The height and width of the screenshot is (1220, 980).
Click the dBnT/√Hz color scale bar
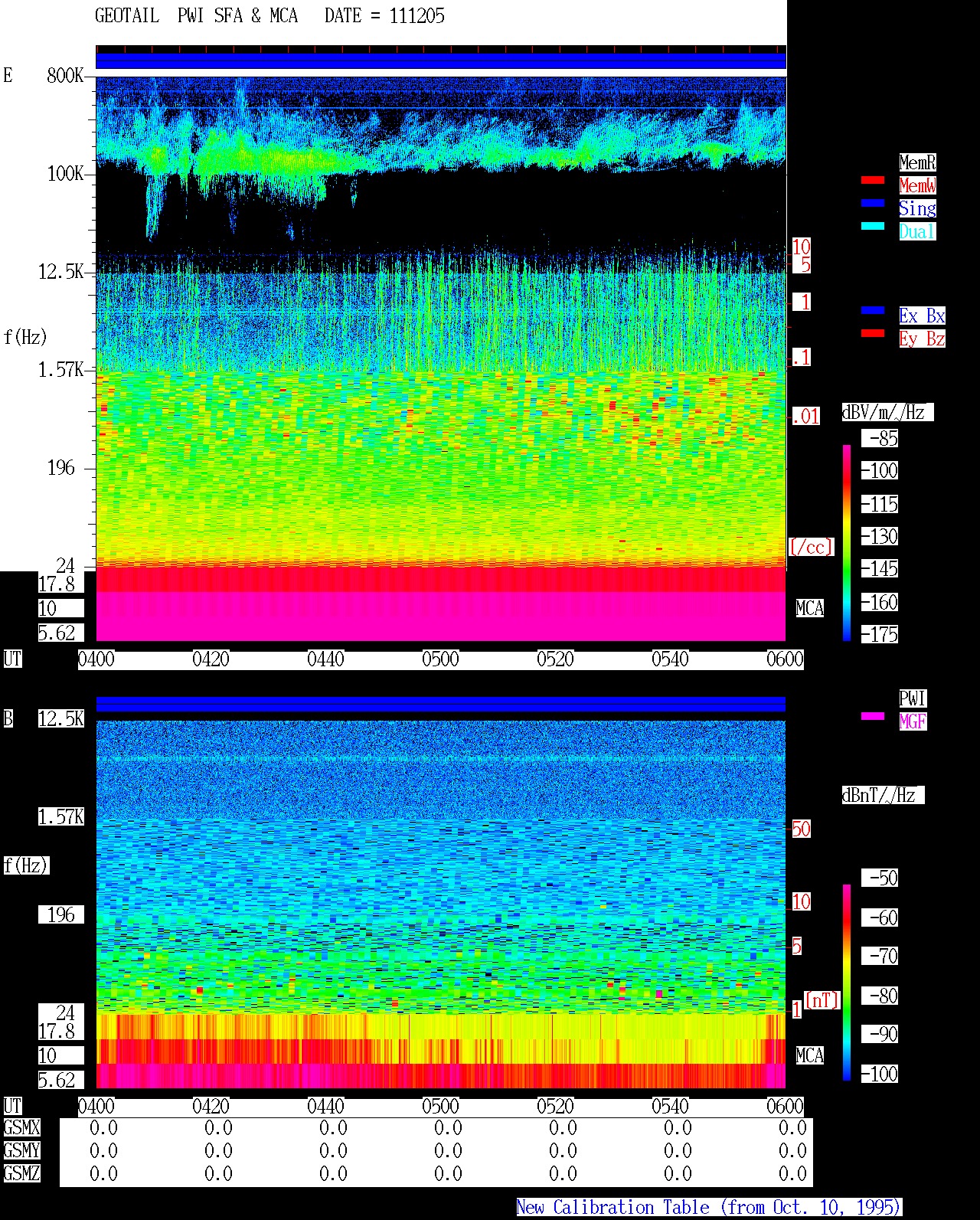point(847,983)
